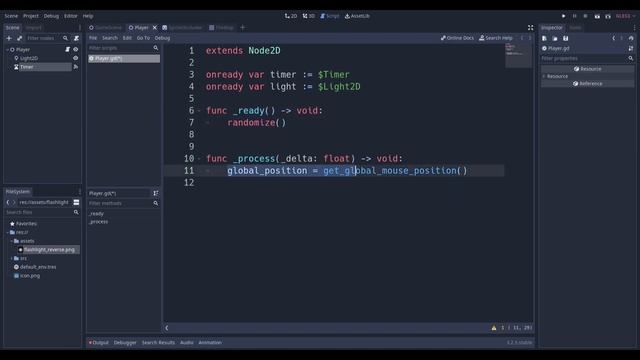Viewport: 640px width, 360px height.
Task: Collapse the Player node tree
Action: (7, 49)
